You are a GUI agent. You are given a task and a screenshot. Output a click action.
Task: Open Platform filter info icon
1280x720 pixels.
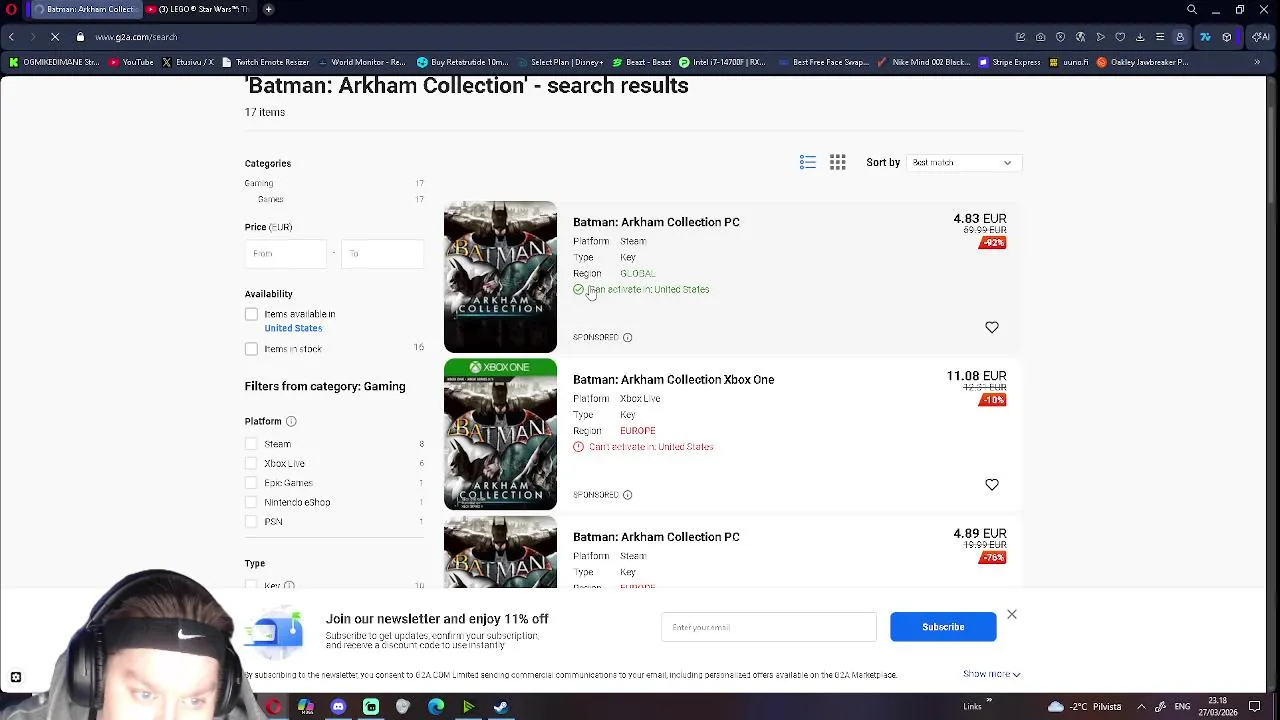coord(291,422)
